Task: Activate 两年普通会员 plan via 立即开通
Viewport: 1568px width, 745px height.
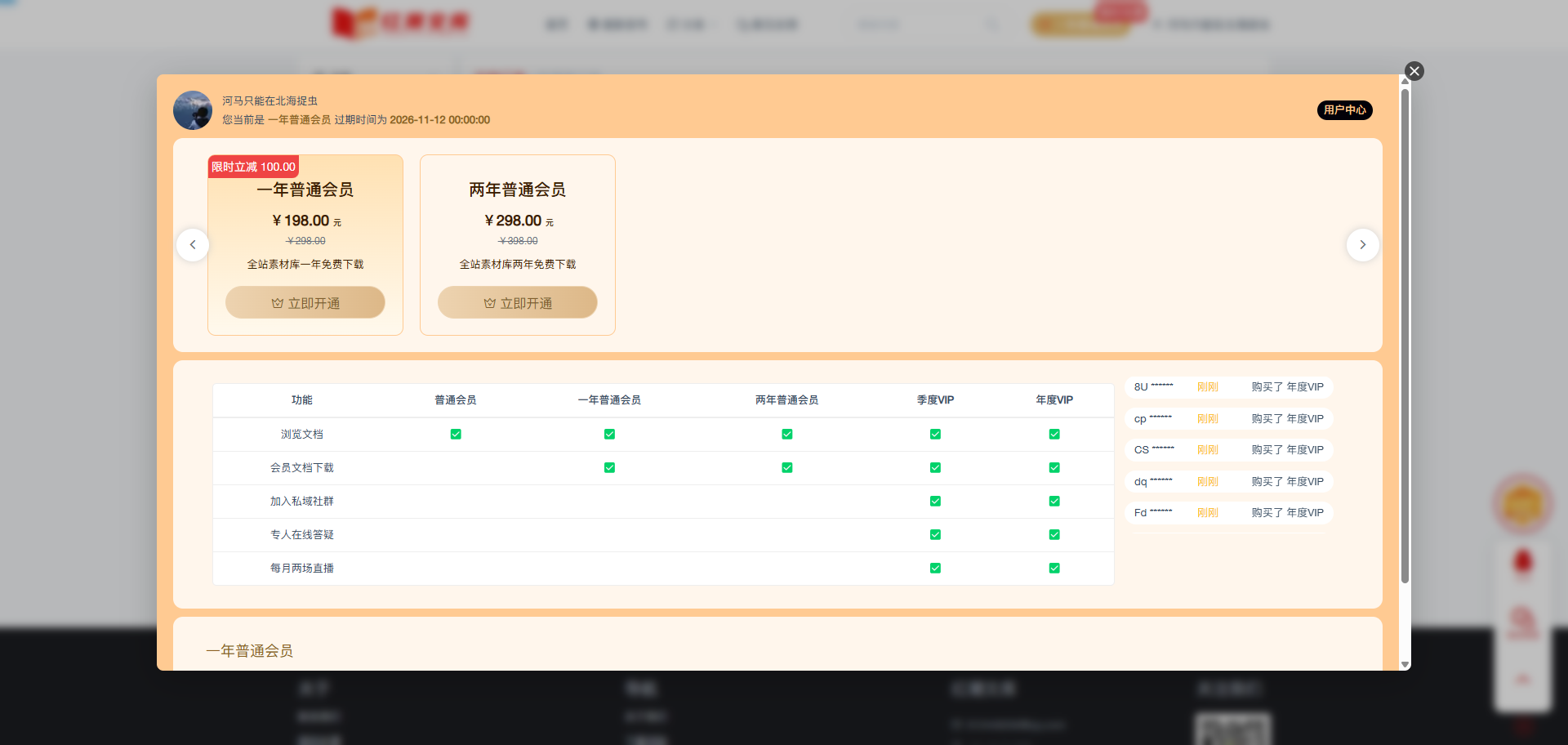Action: (x=518, y=302)
